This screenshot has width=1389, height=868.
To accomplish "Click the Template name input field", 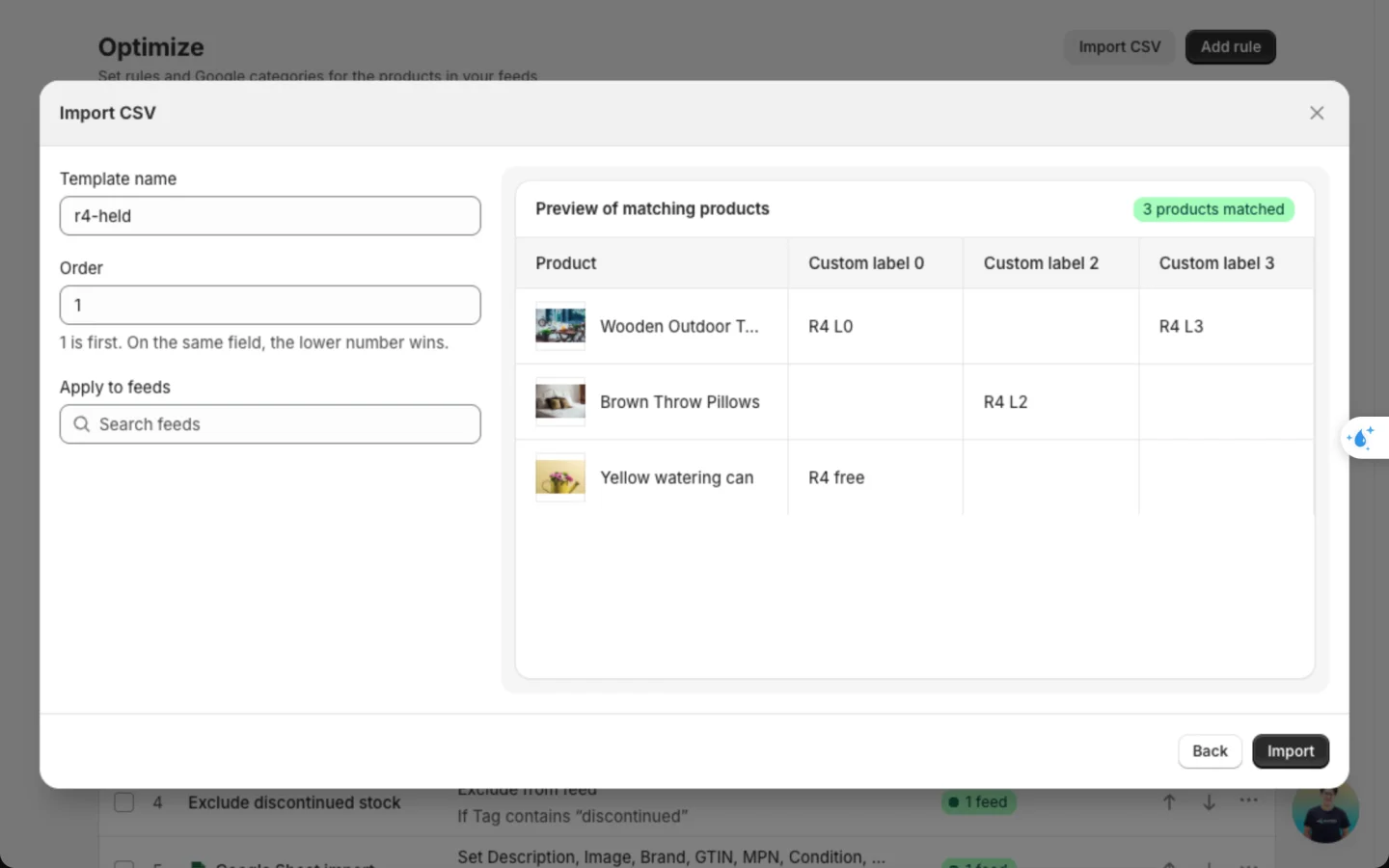I will [270, 216].
